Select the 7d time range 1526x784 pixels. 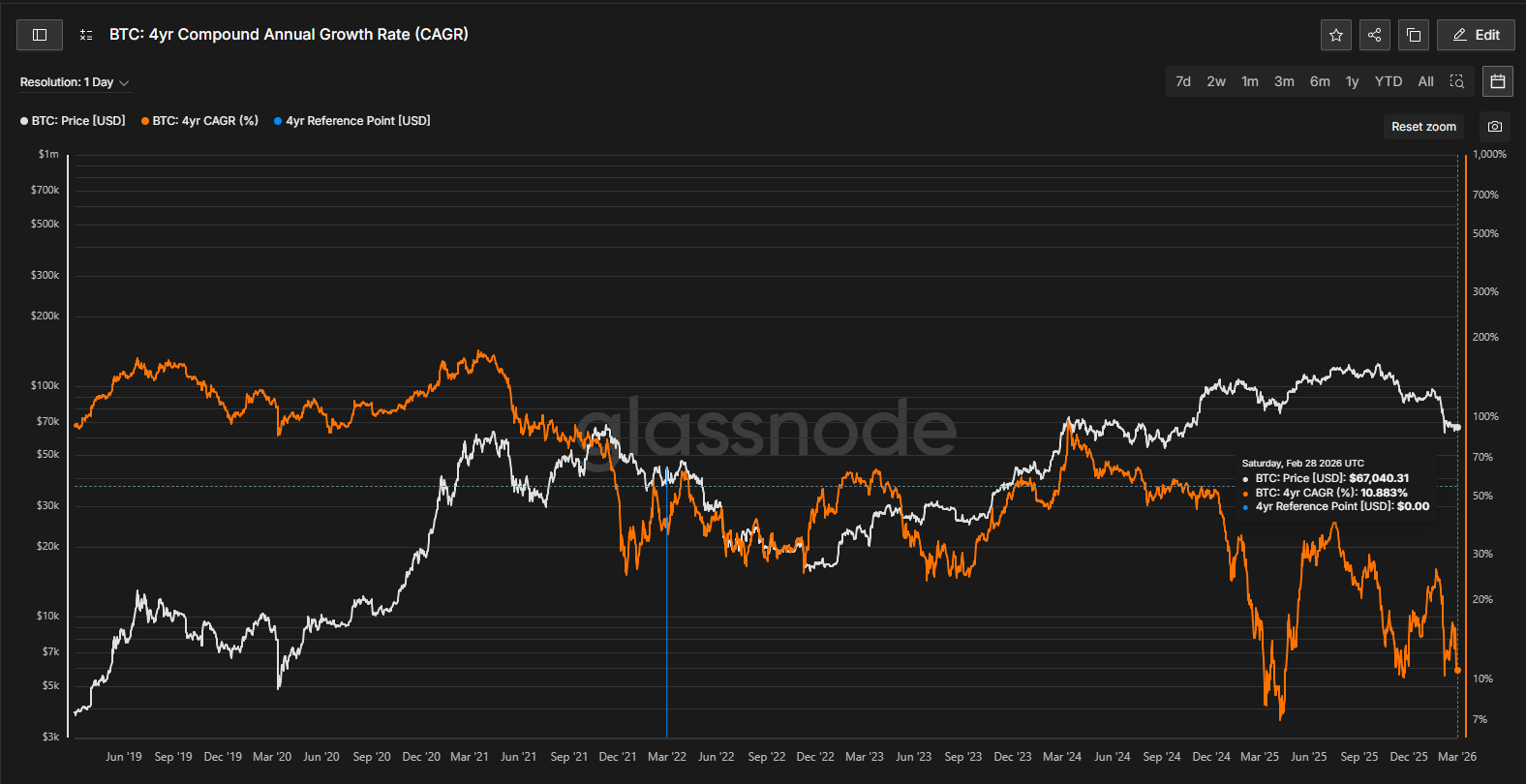pos(1183,81)
